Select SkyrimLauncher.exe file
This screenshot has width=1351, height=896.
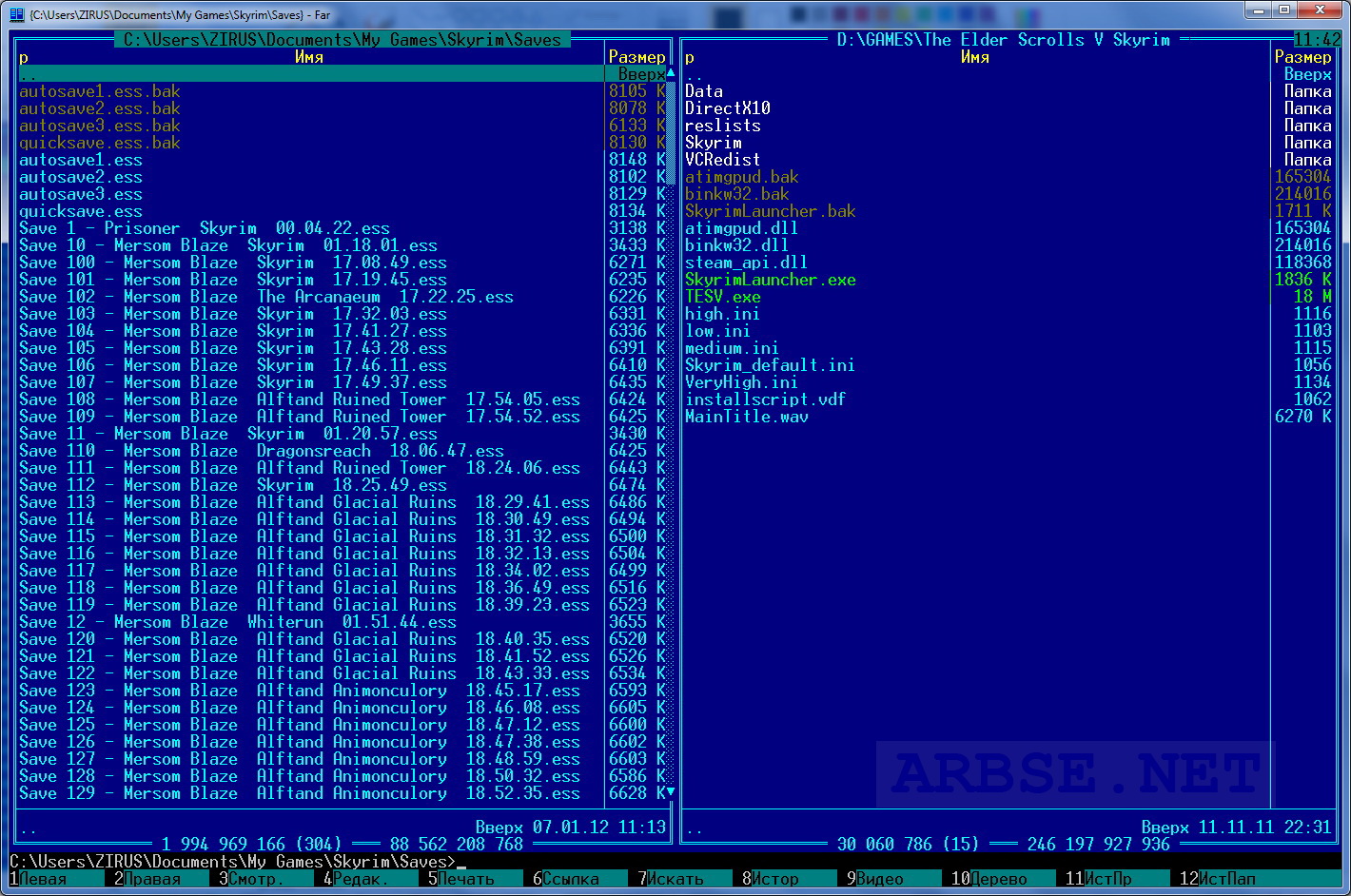771,280
